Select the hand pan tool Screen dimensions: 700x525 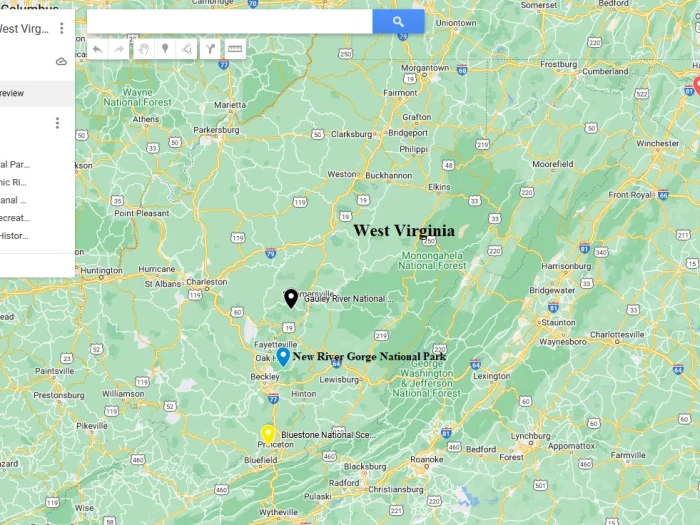click(143, 49)
